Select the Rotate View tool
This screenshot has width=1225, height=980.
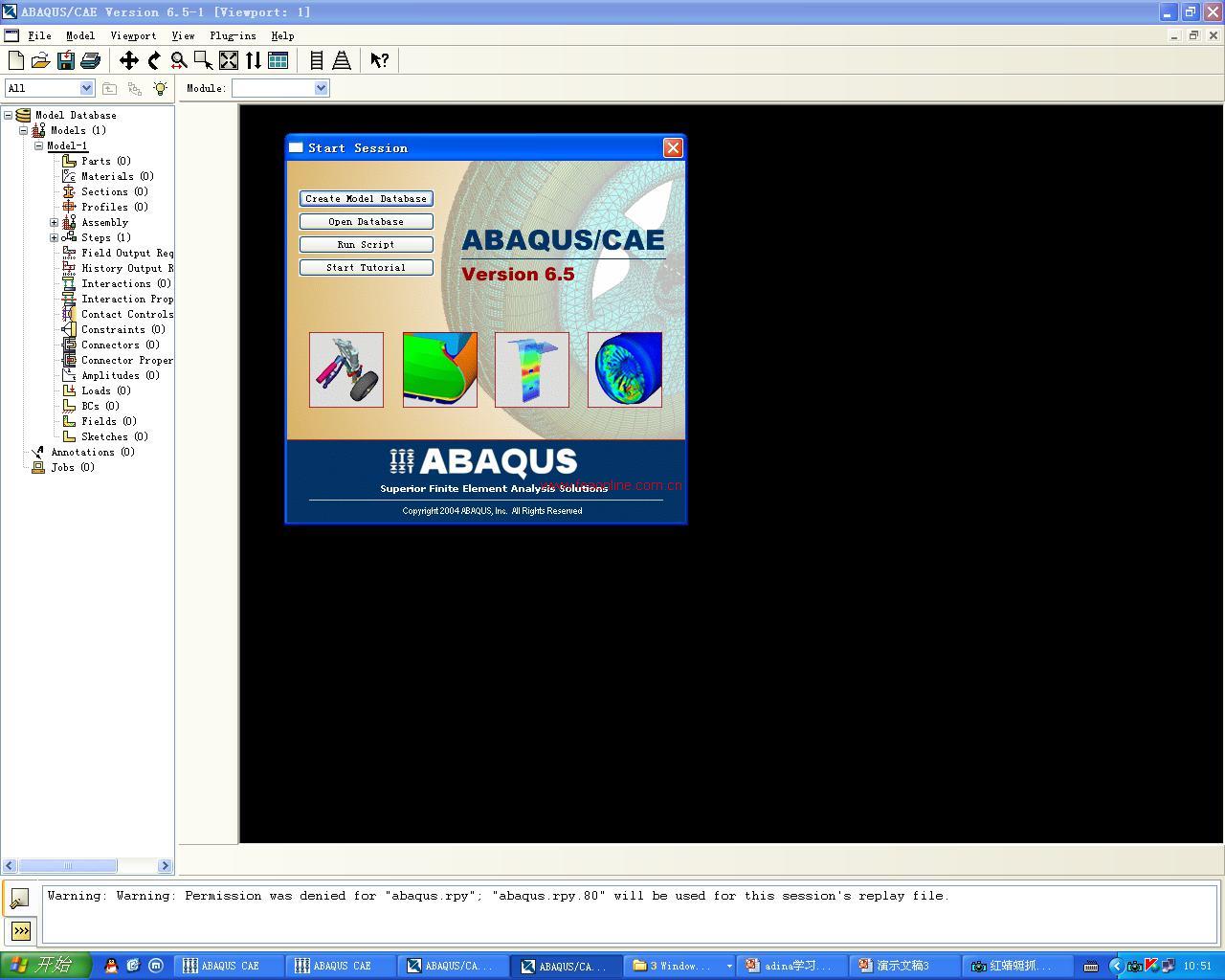point(153,60)
